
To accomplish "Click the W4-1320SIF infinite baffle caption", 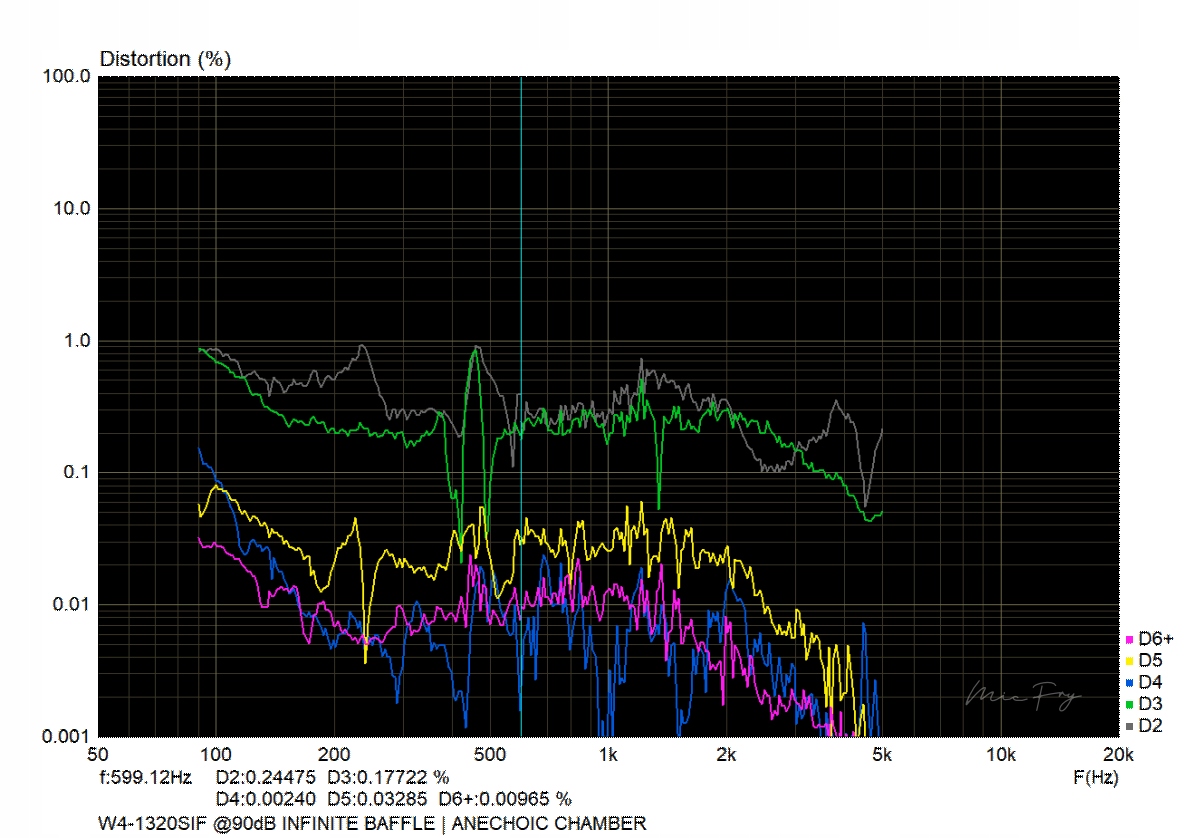I will 371,824.
